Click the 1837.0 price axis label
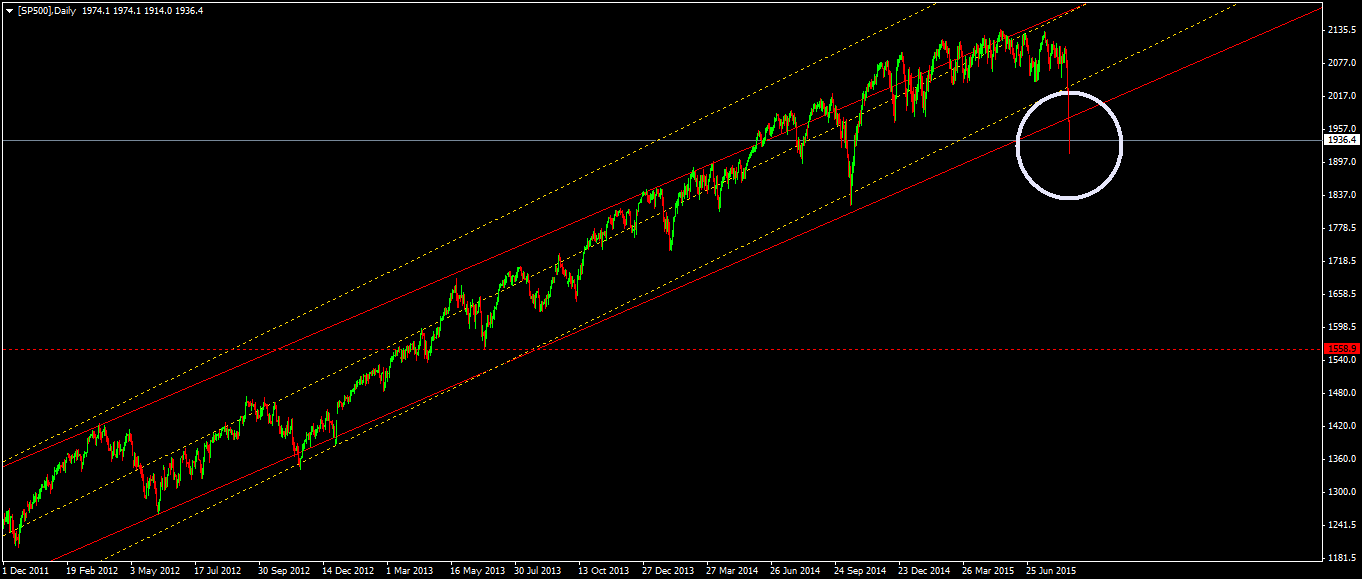Screen dimensions: 1362x579 coord(1341,195)
